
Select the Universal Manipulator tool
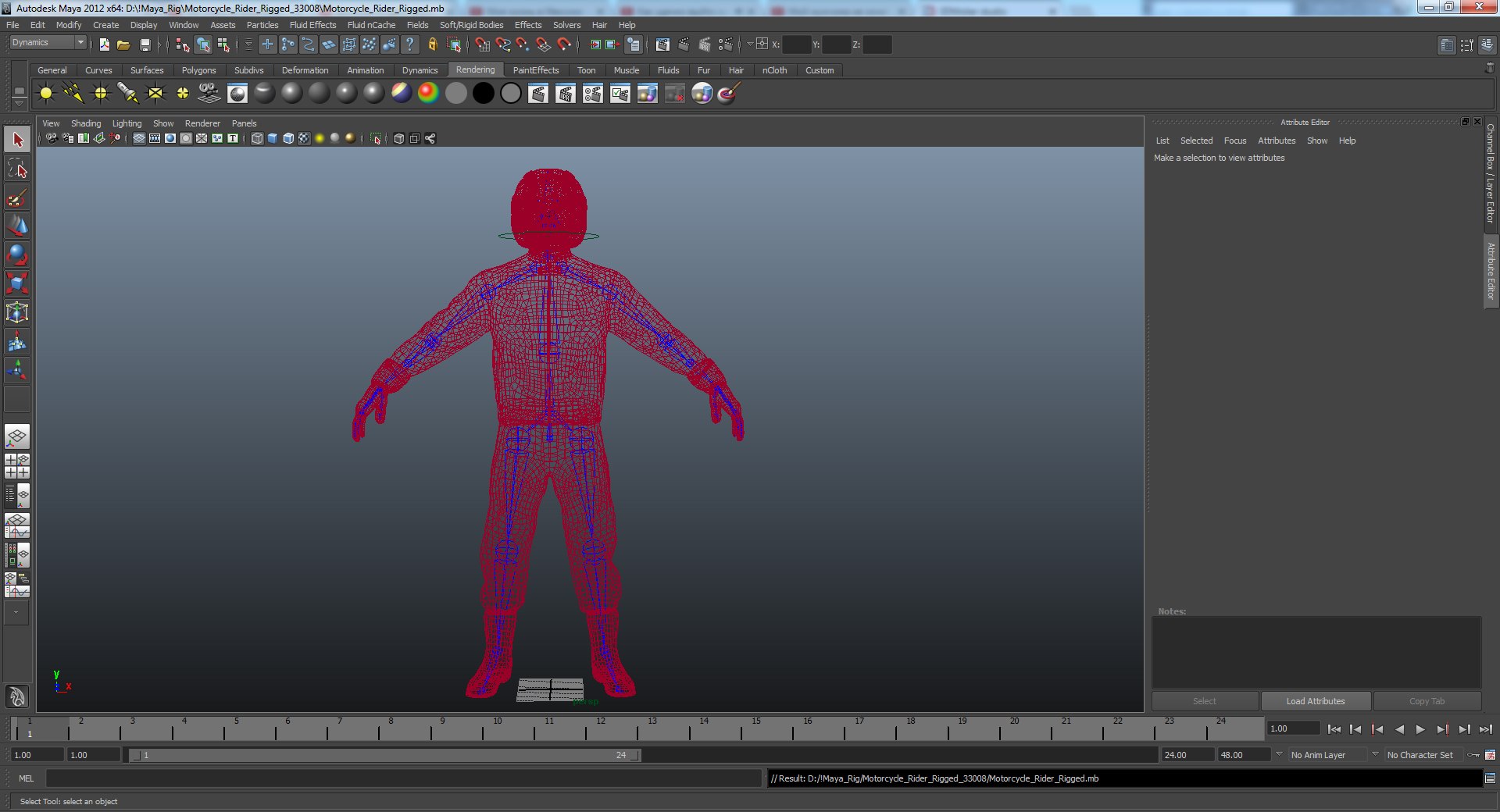17,312
